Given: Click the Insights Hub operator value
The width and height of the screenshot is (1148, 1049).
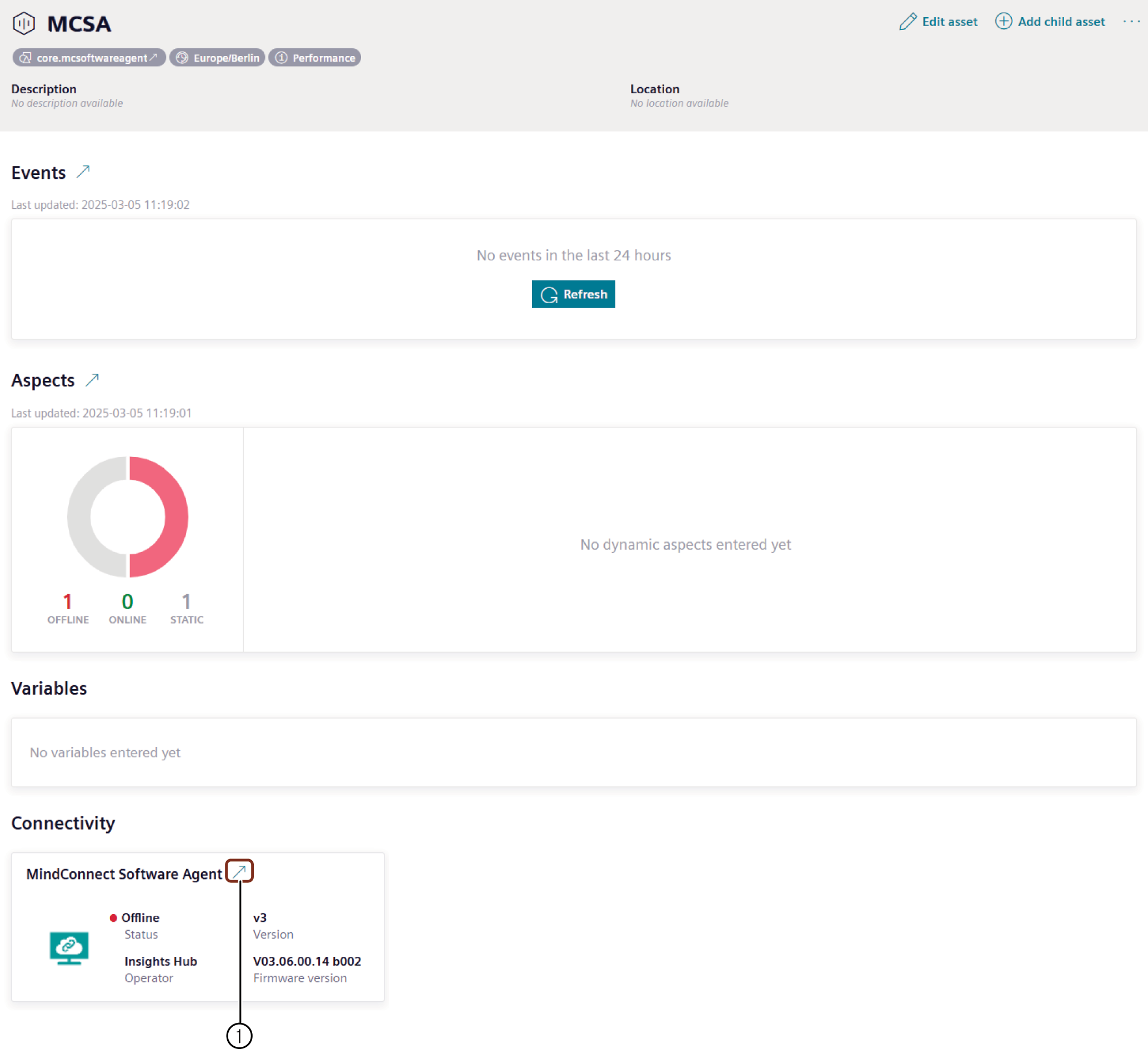Looking at the screenshot, I should pyautogui.click(x=161, y=961).
